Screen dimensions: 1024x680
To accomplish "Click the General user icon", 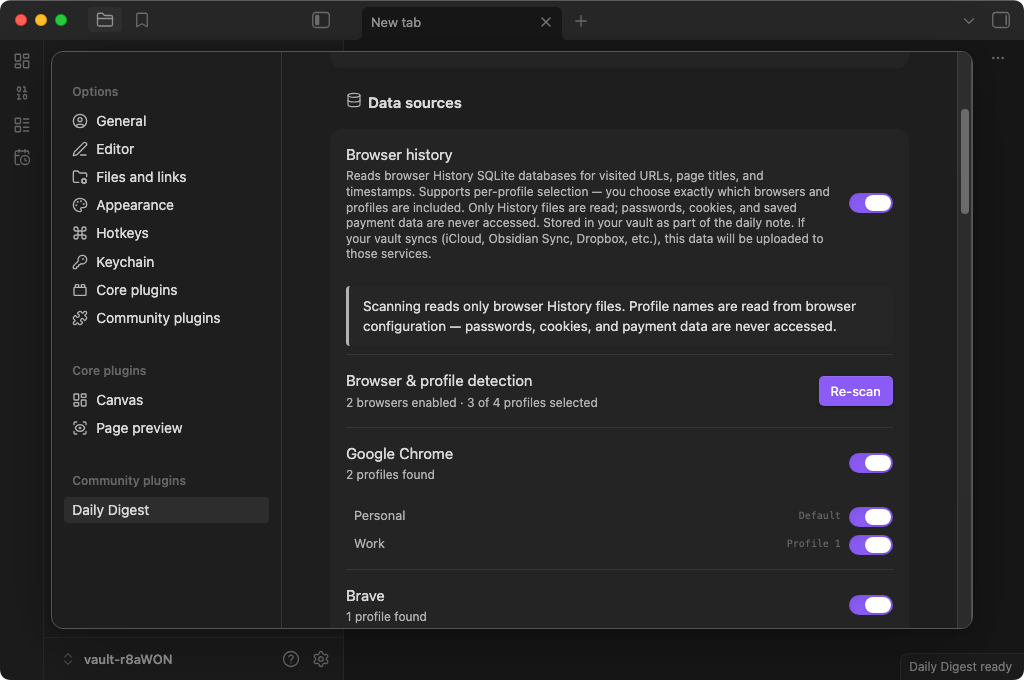I will [x=80, y=121].
